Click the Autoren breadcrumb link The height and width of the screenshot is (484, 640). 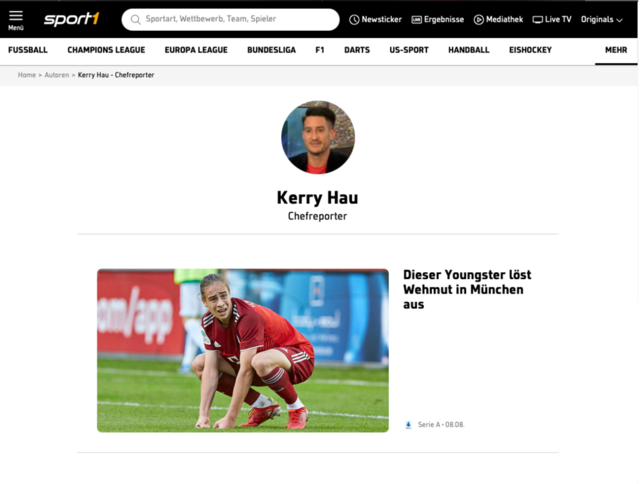click(57, 75)
